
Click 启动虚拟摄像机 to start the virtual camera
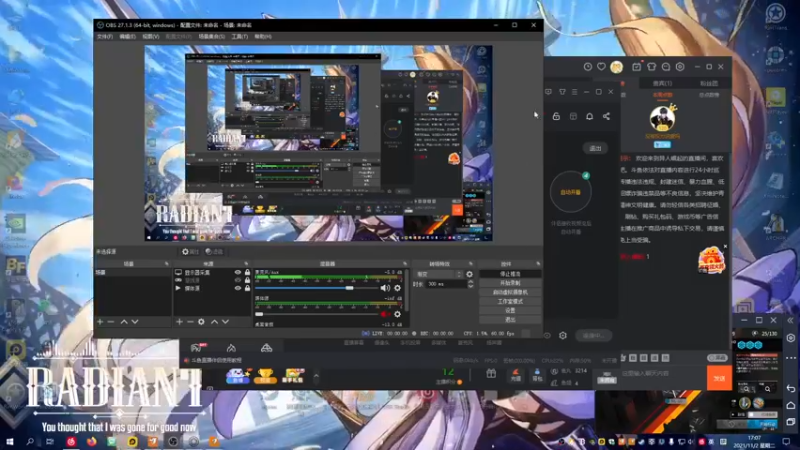pyautogui.click(x=510, y=292)
